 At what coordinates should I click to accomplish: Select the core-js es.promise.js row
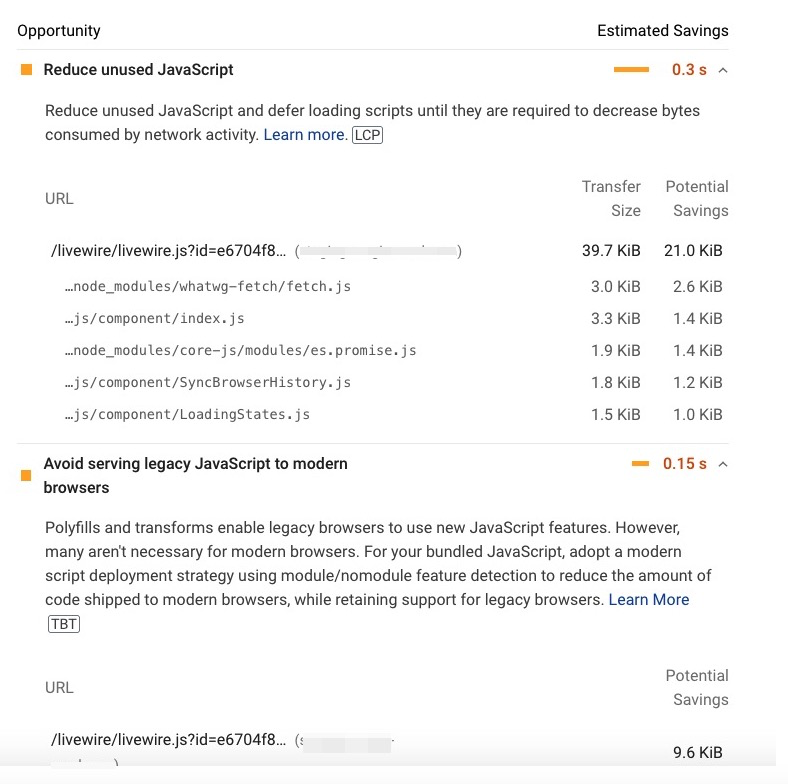(x=393, y=351)
